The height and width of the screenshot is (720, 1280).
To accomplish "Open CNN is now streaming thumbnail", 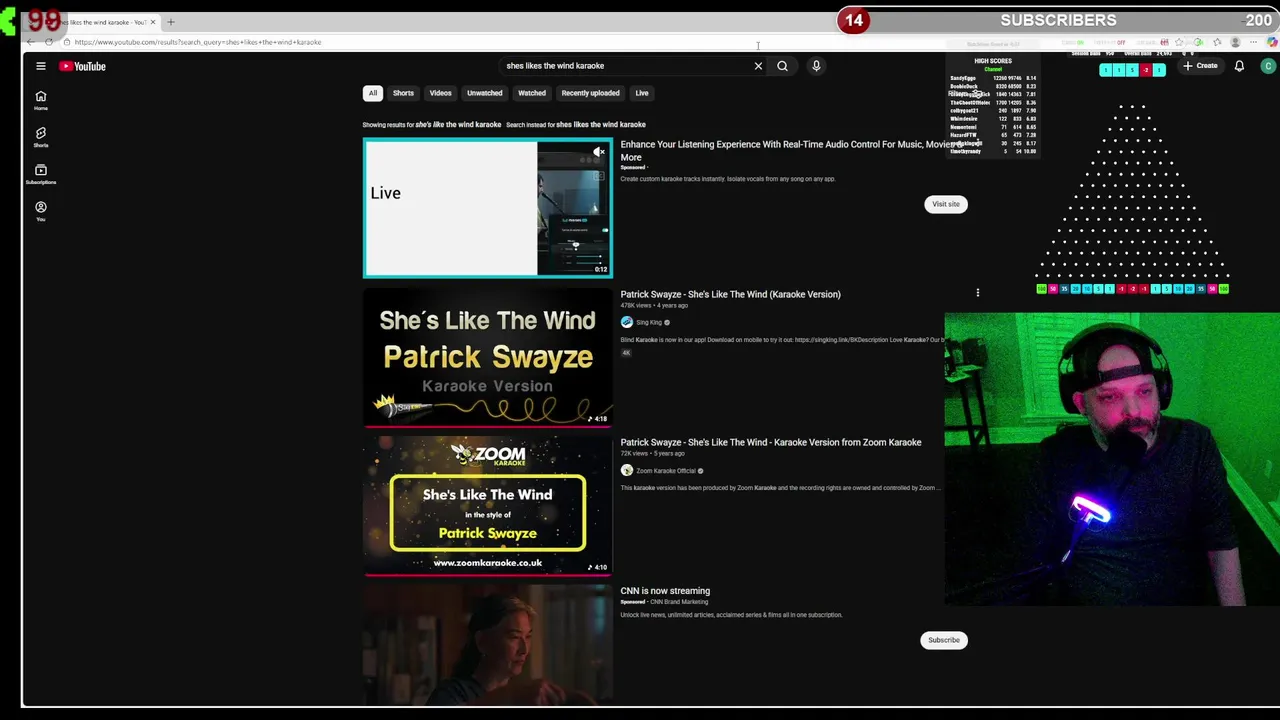I will 488,645.
